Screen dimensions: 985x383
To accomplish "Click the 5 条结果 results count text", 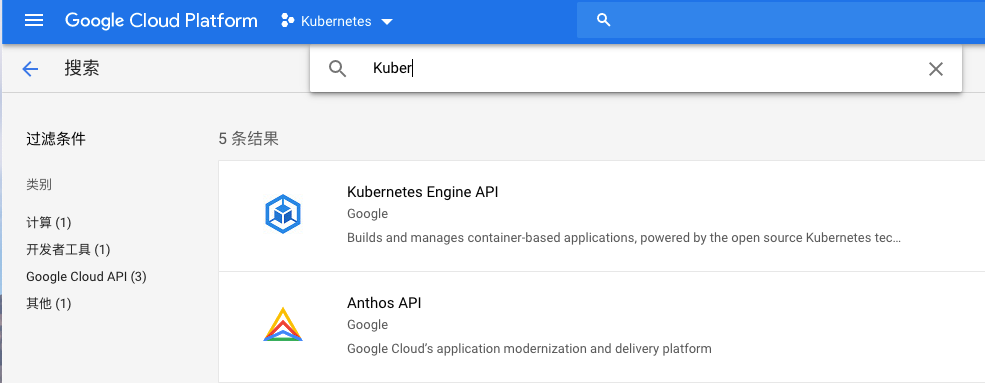I will point(249,139).
